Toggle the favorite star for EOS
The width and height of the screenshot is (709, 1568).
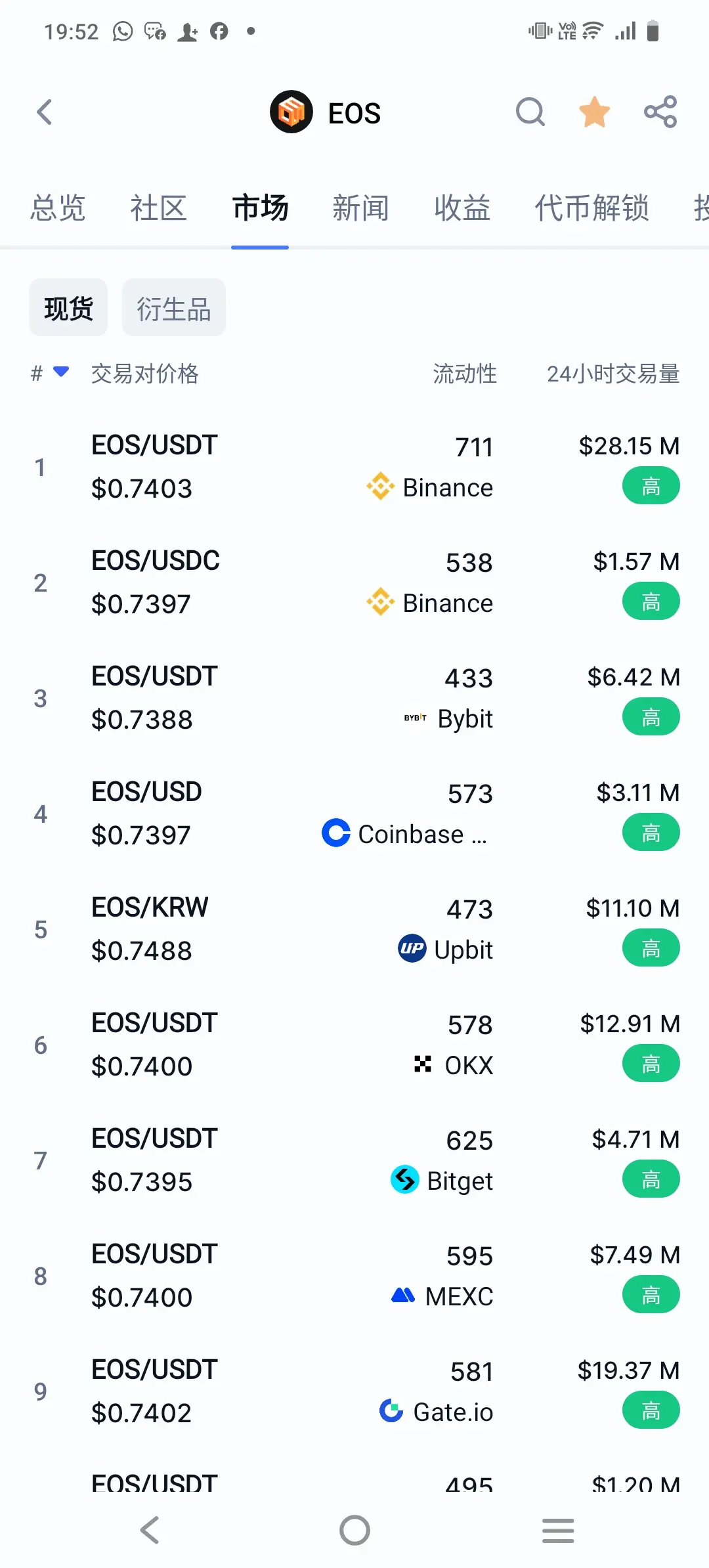pos(595,112)
